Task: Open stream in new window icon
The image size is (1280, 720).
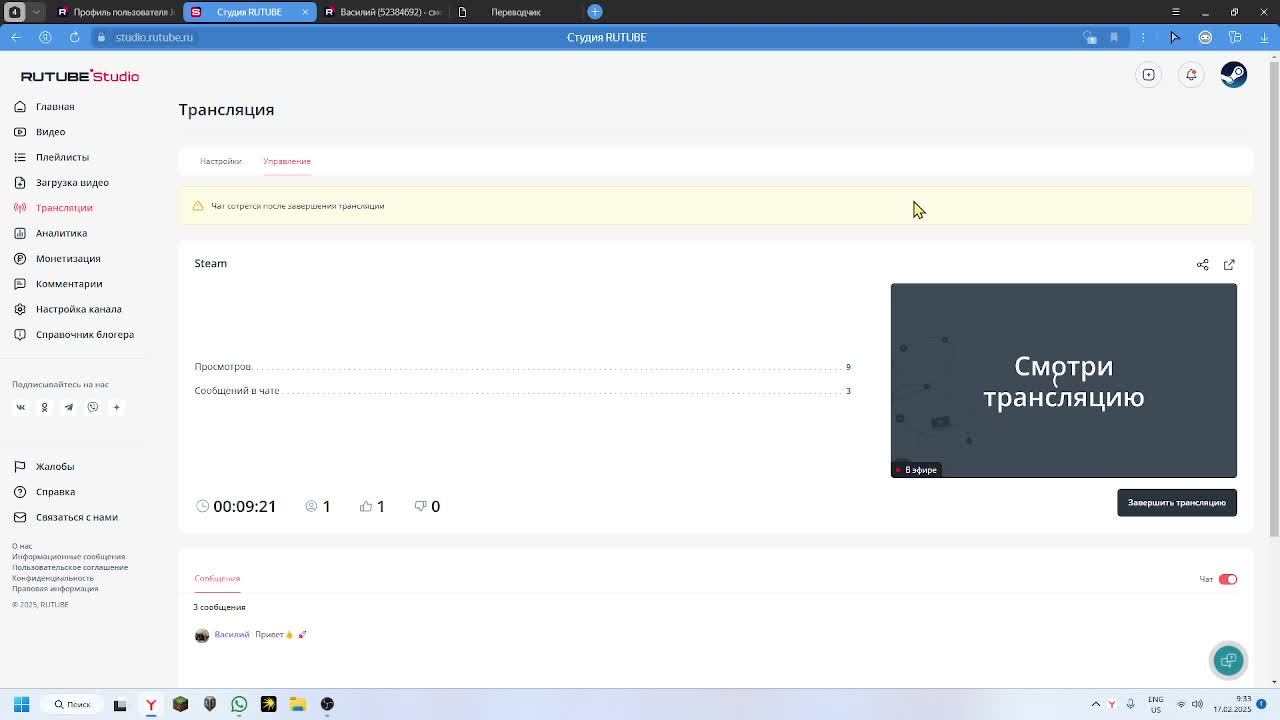Action: click(1229, 264)
